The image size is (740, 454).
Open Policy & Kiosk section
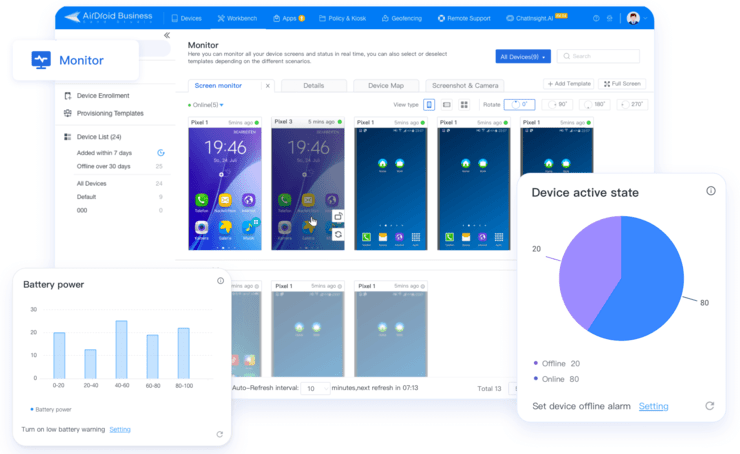(x=343, y=18)
